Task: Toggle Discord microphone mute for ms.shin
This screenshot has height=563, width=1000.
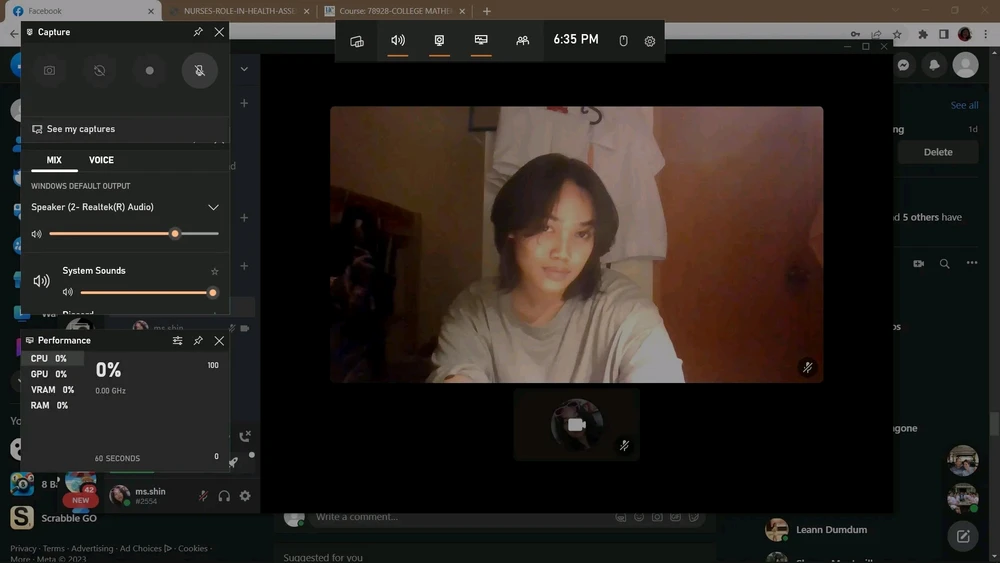Action: click(203, 496)
